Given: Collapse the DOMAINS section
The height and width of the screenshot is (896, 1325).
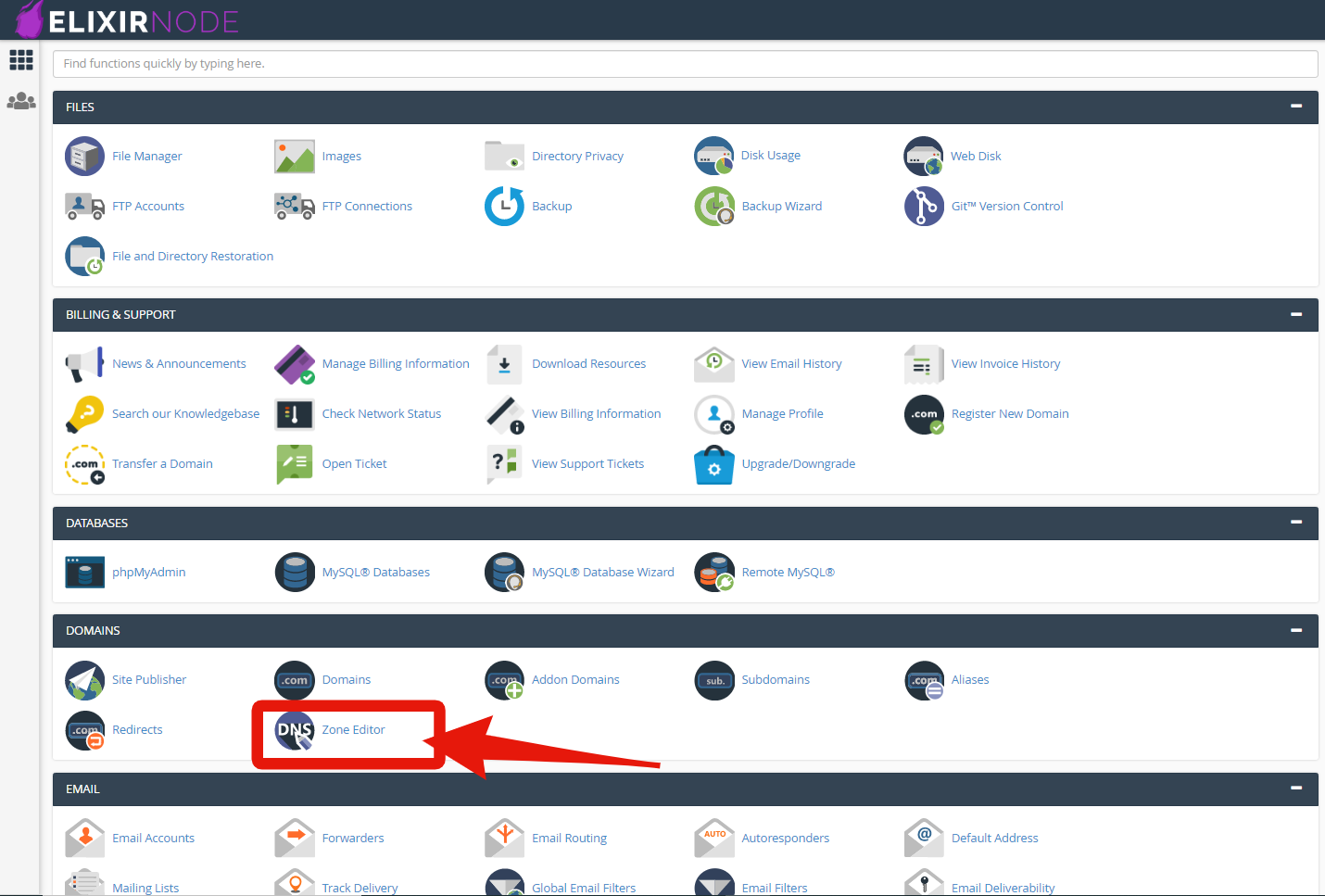Looking at the screenshot, I should [x=1296, y=630].
